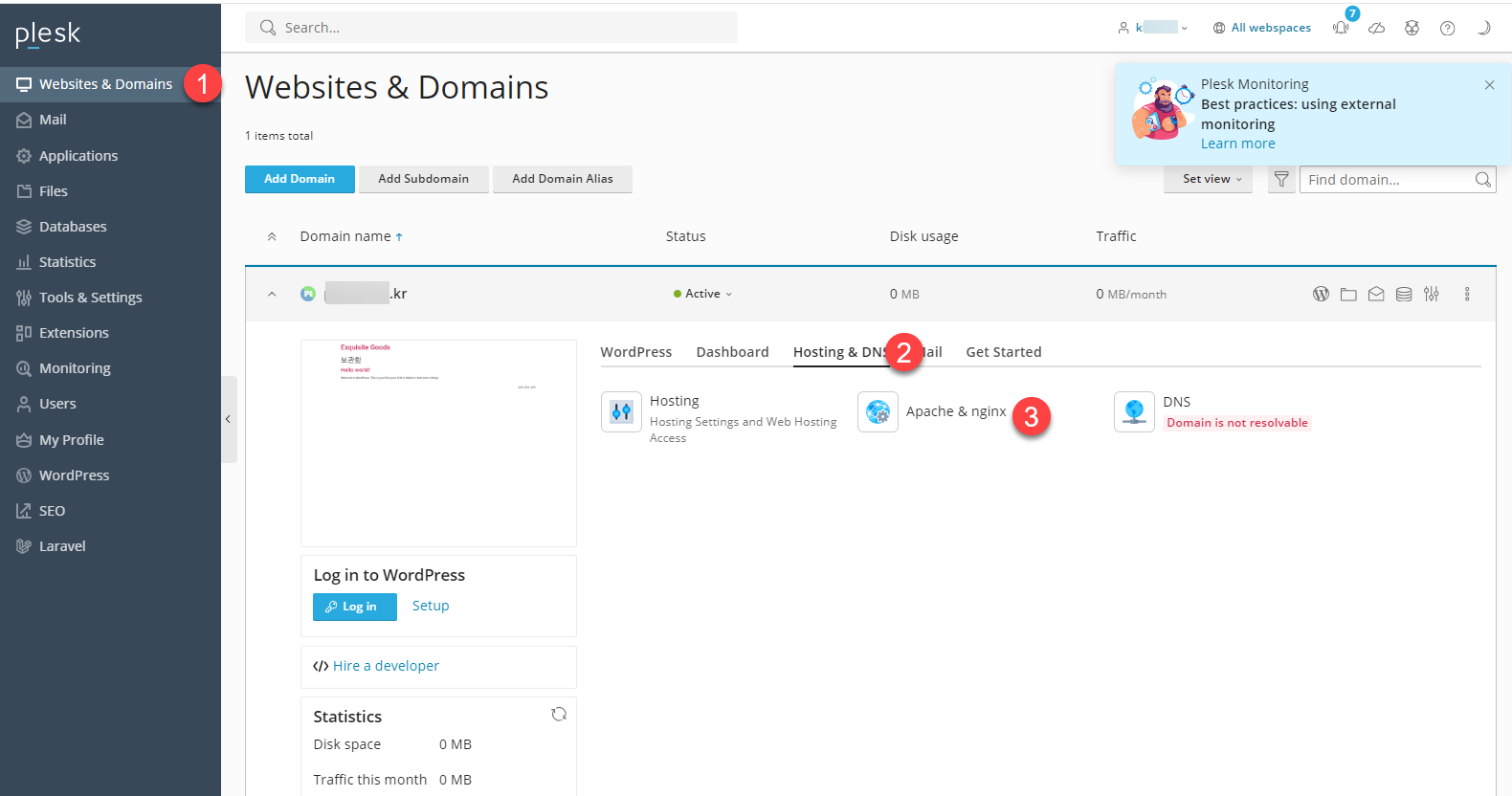Open the Set view dropdown
Viewport: 1512px width, 796px height.
click(x=1208, y=179)
